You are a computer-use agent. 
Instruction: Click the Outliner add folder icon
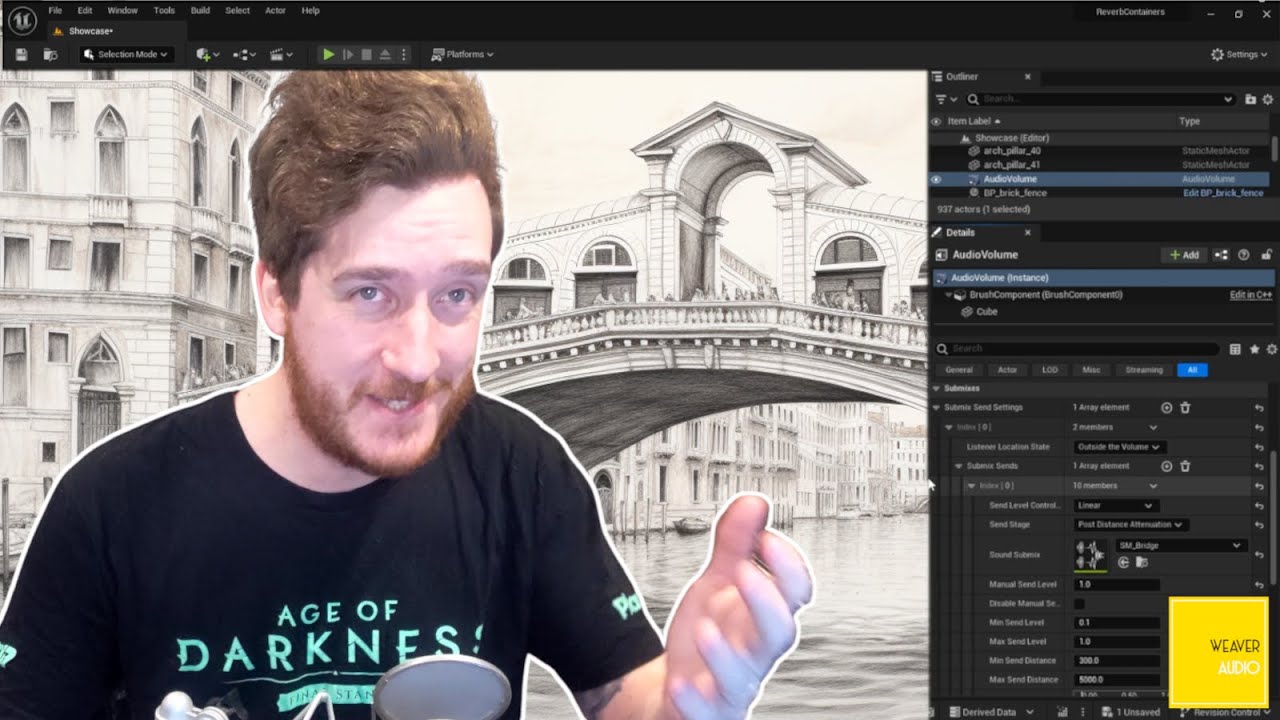pos(1250,99)
